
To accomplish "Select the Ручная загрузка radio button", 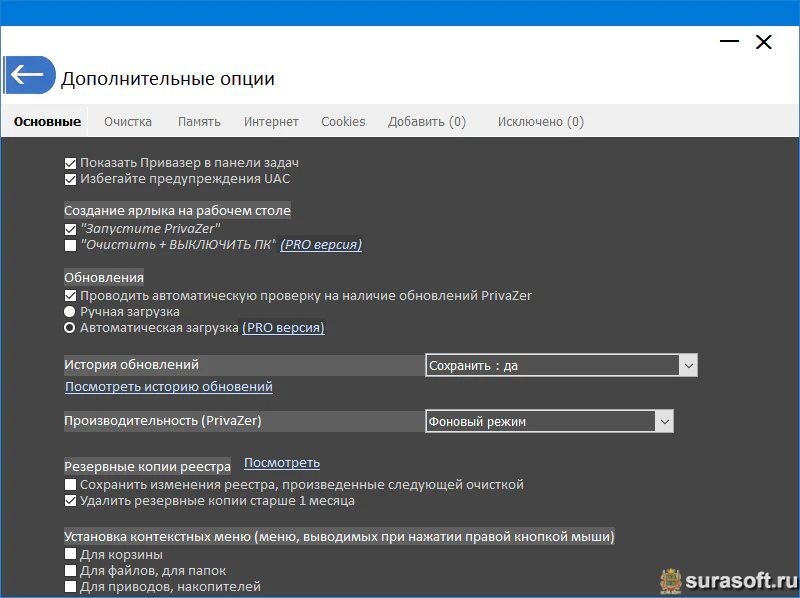I will [x=71, y=312].
